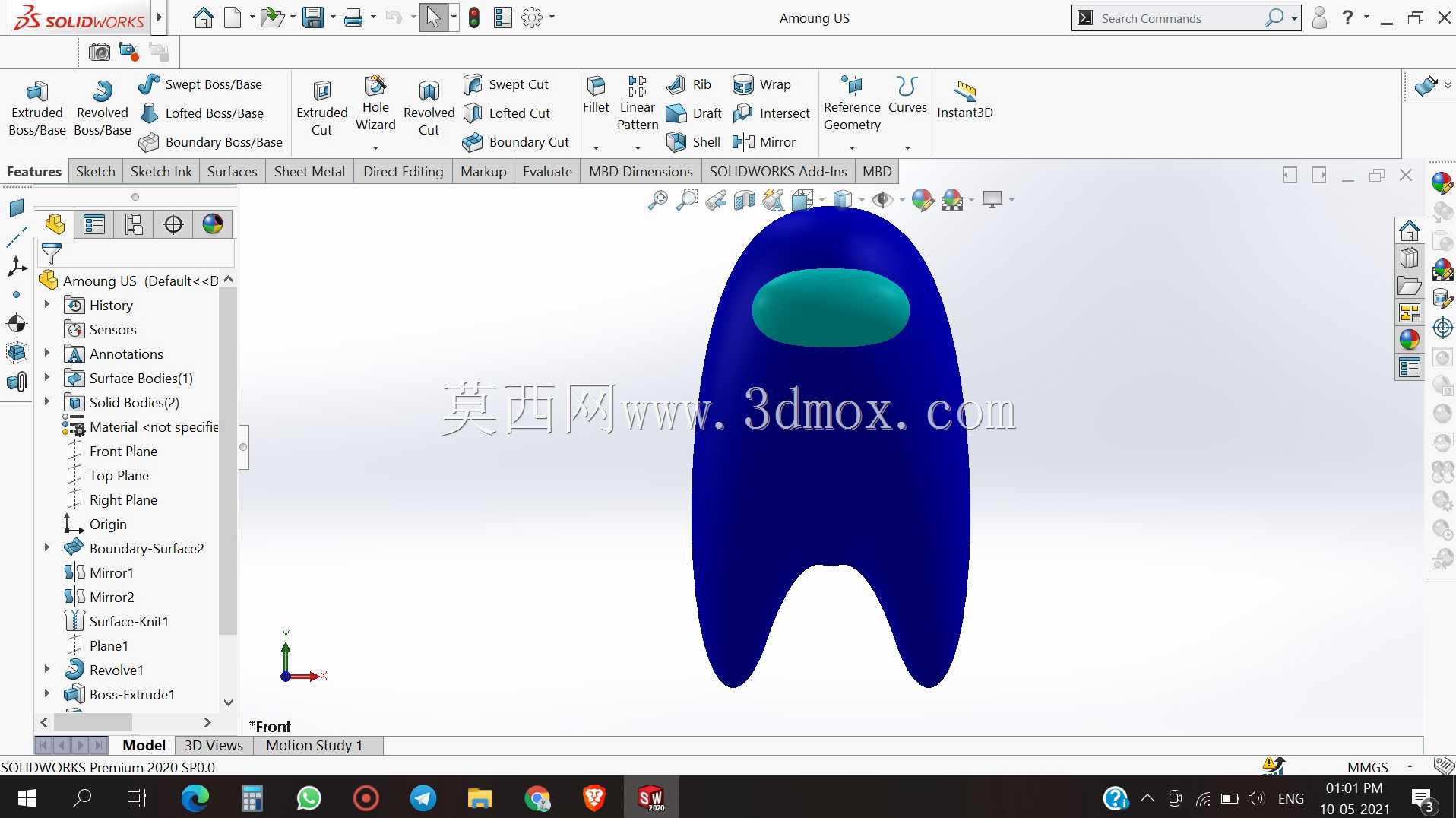Image resolution: width=1456 pixels, height=818 pixels.
Task: Select the Boundary Cut feature
Action: (x=516, y=142)
